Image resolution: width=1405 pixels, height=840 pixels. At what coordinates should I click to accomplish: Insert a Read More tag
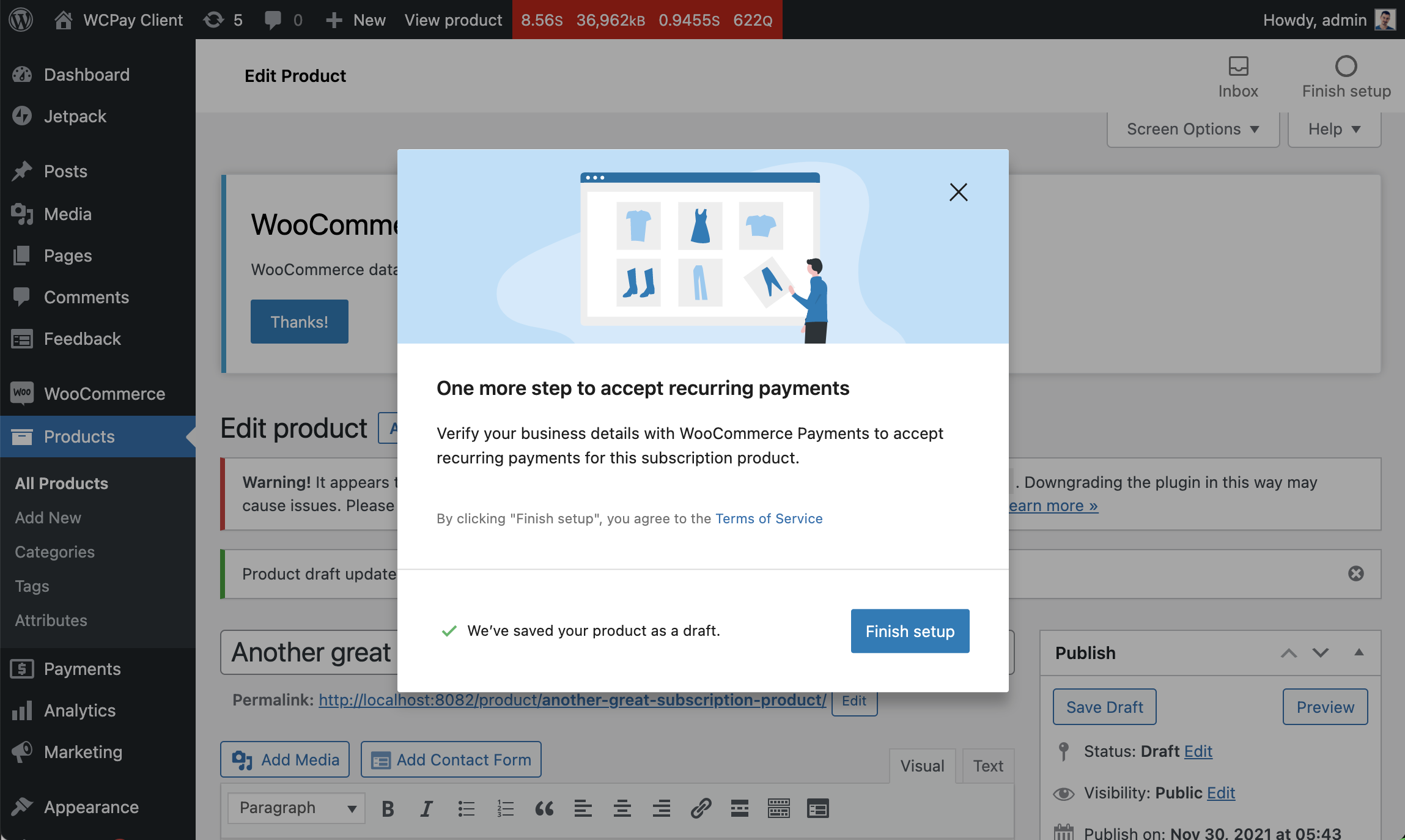click(739, 808)
